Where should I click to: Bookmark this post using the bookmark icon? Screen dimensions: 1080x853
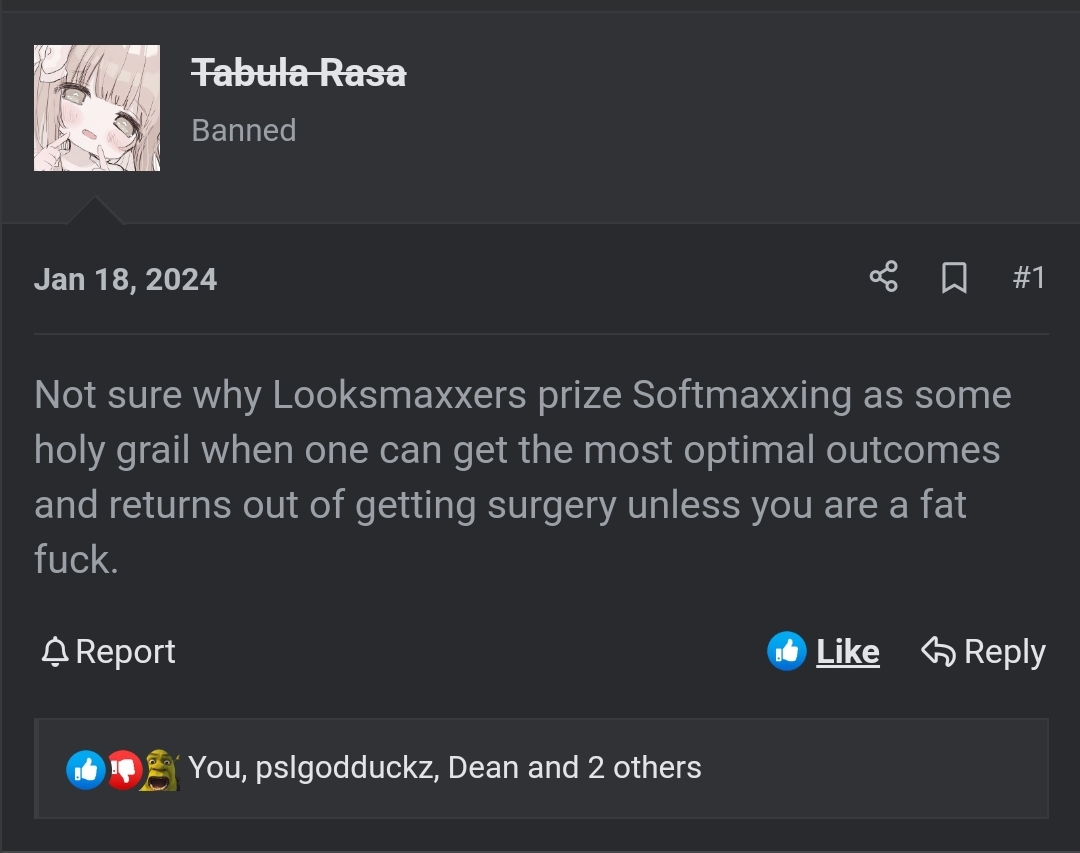(x=955, y=279)
